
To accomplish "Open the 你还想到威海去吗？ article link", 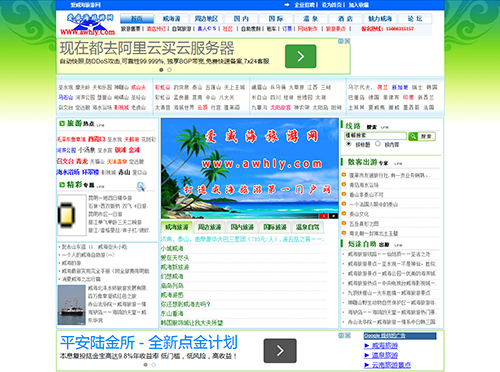I will 186,304.
